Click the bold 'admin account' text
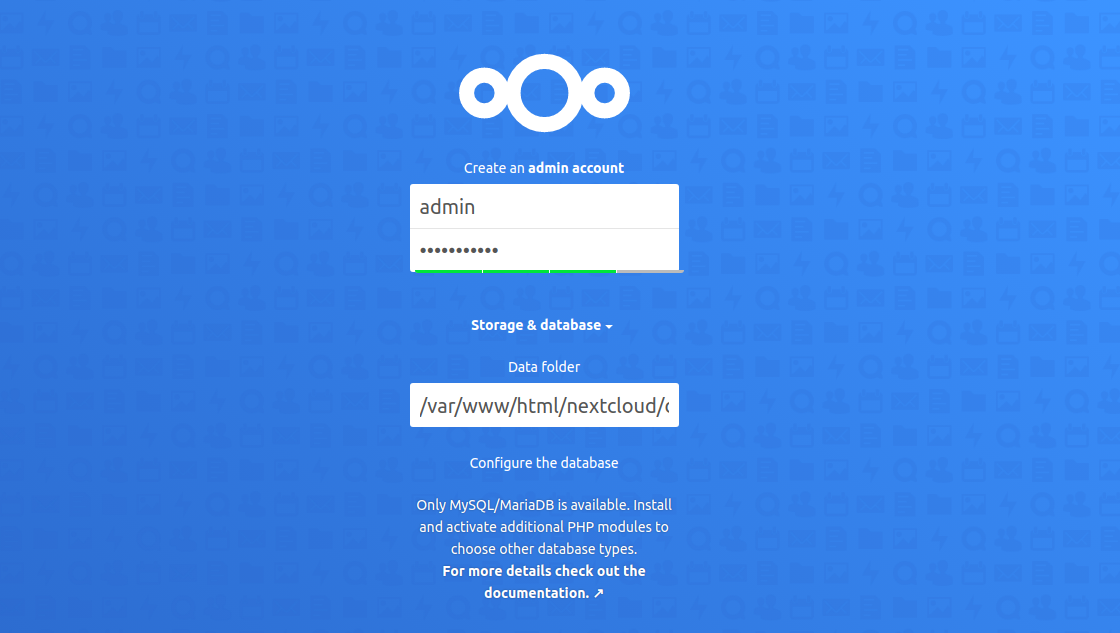 tap(576, 168)
